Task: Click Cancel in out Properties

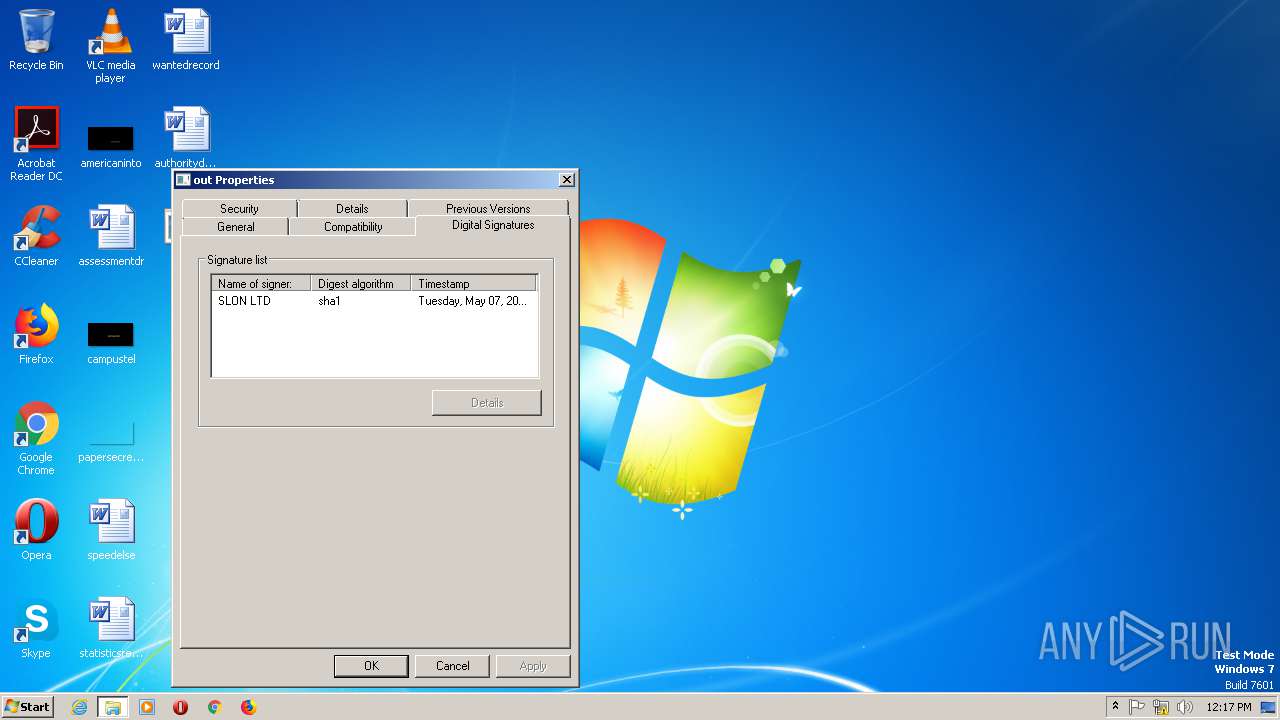Action: click(x=452, y=666)
